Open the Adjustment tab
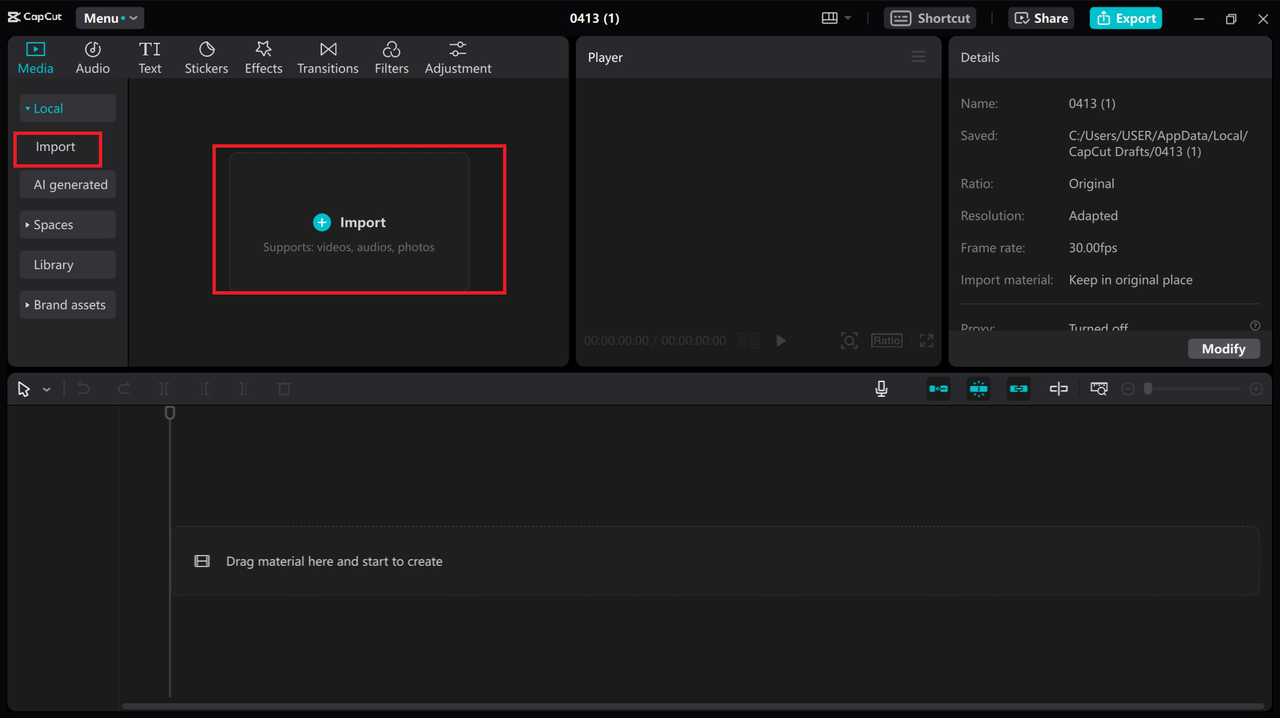 point(458,58)
